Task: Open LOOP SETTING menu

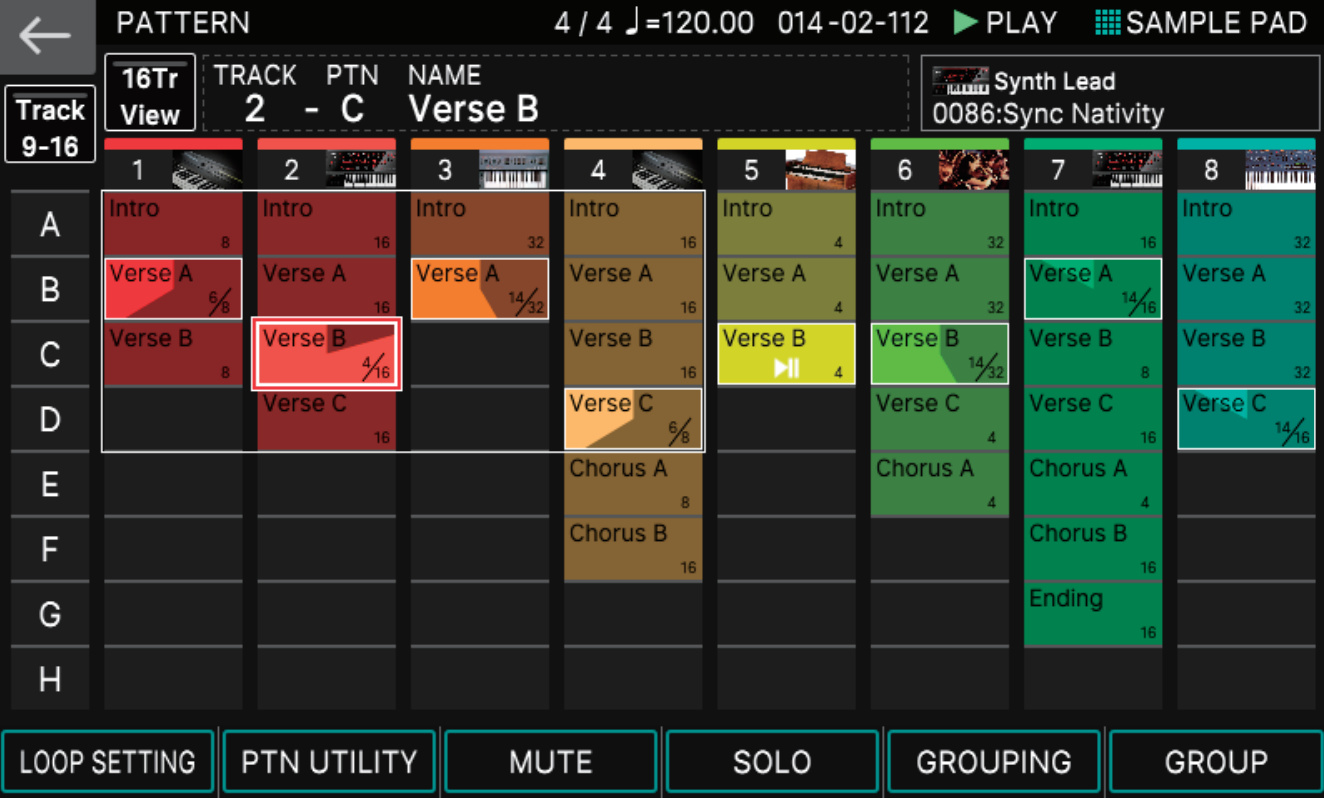Action: pyautogui.click(x=108, y=762)
